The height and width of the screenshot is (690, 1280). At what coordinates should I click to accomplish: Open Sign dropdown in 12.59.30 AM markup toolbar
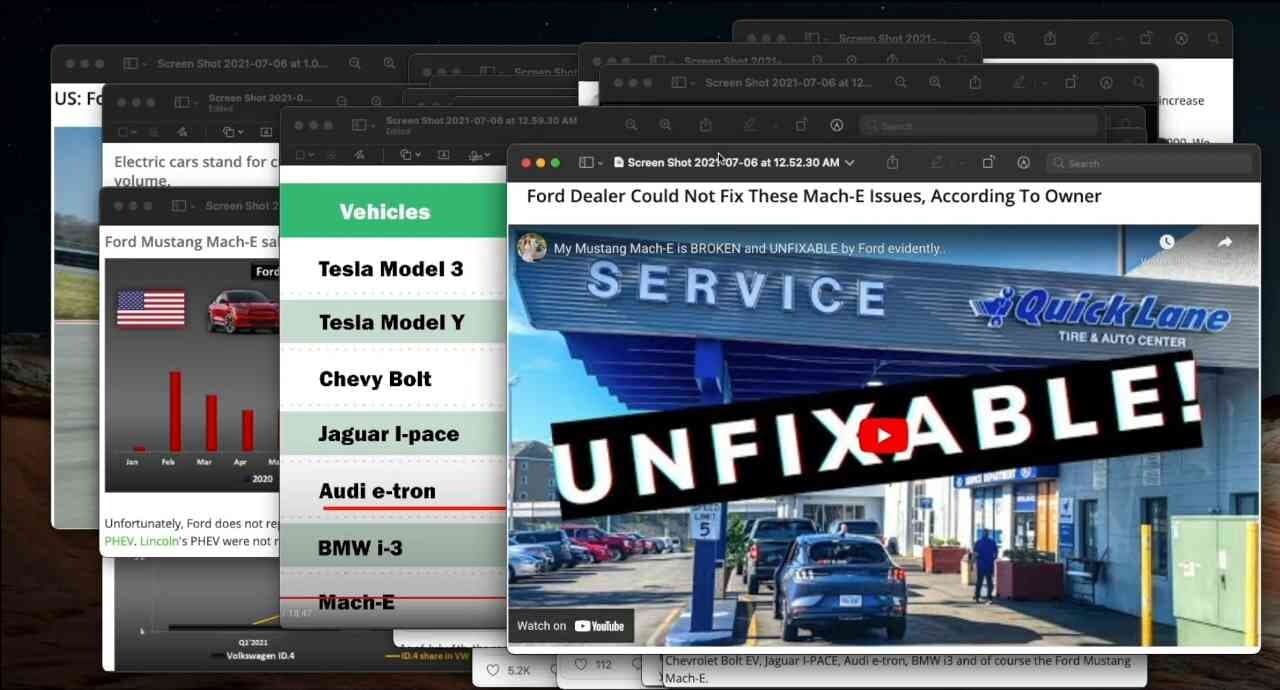(480, 155)
